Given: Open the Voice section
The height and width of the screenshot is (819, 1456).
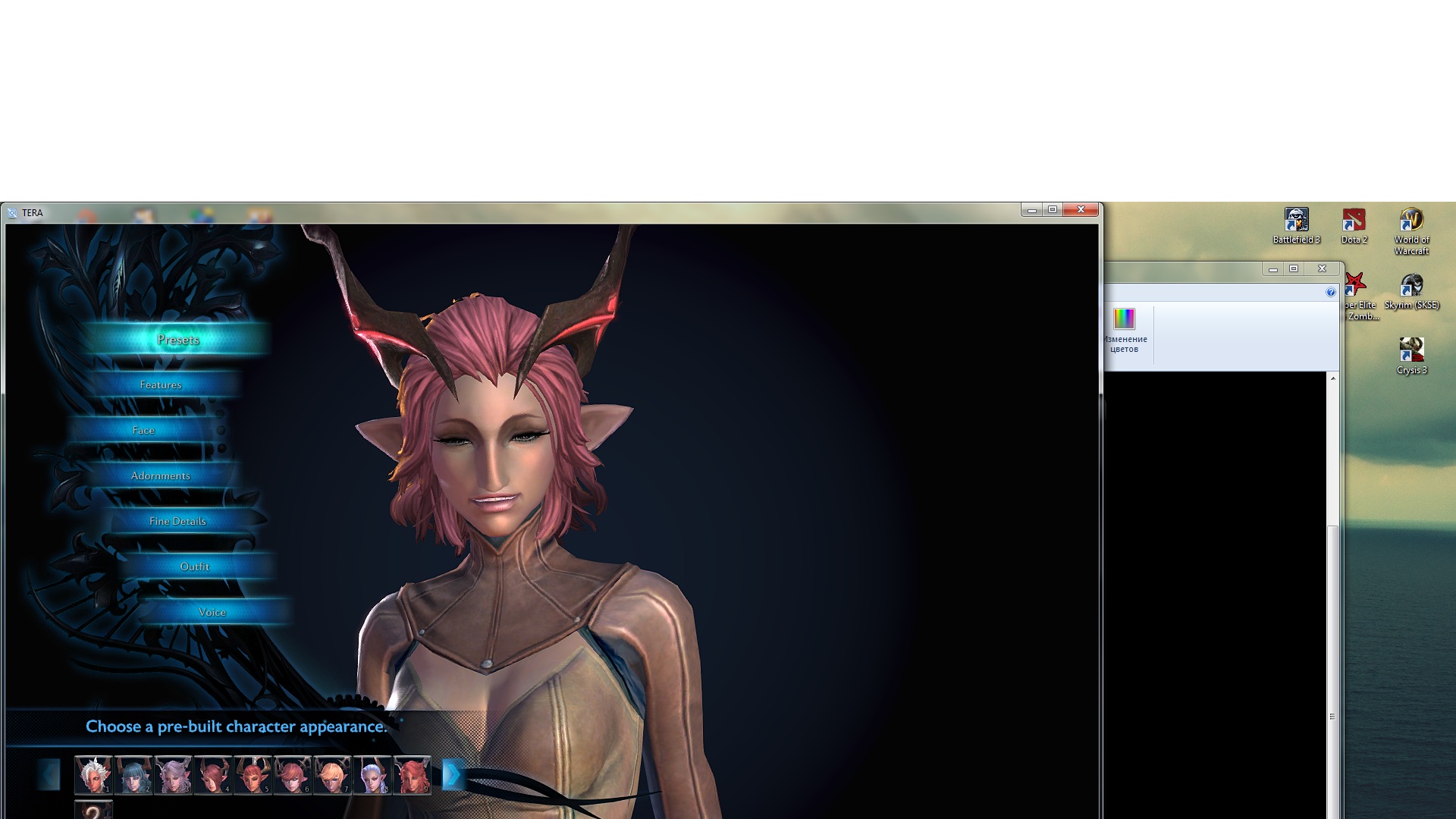Looking at the screenshot, I should (x=212, y=612).
